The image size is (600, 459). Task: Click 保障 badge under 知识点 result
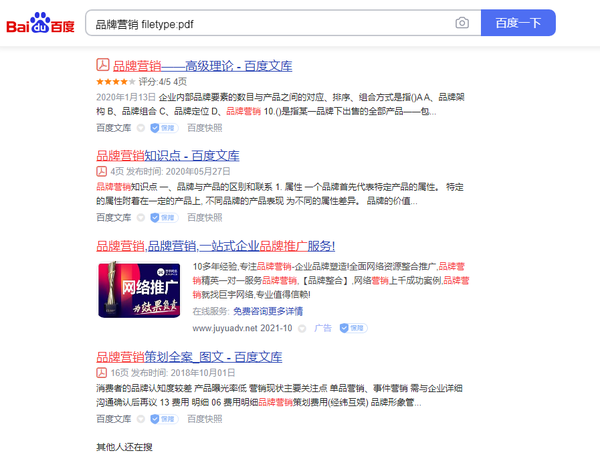coord(164,218)
